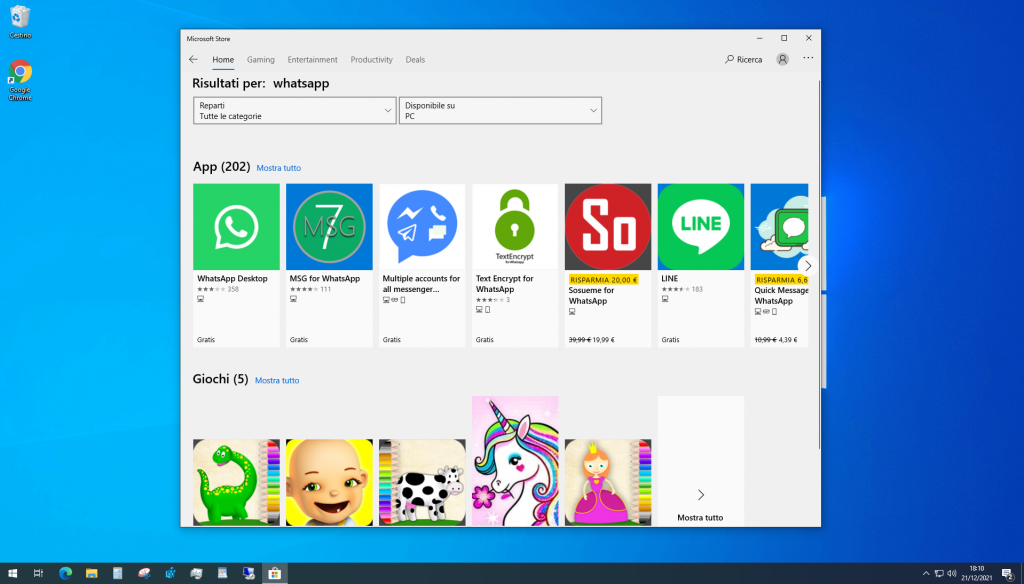1024x584 pixels.
Task: Click the Multiple accounts messenger app icon
Action: pyautogui.click(x=422, y=227)
